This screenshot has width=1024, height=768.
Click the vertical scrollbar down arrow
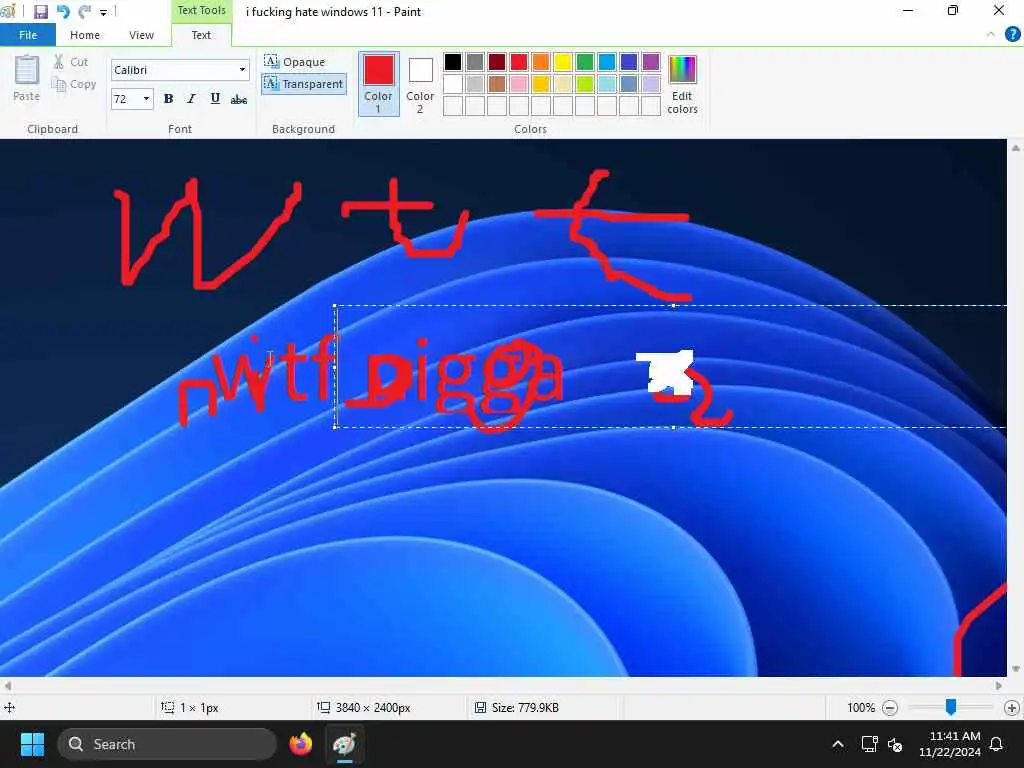(x=1016, y=669)
